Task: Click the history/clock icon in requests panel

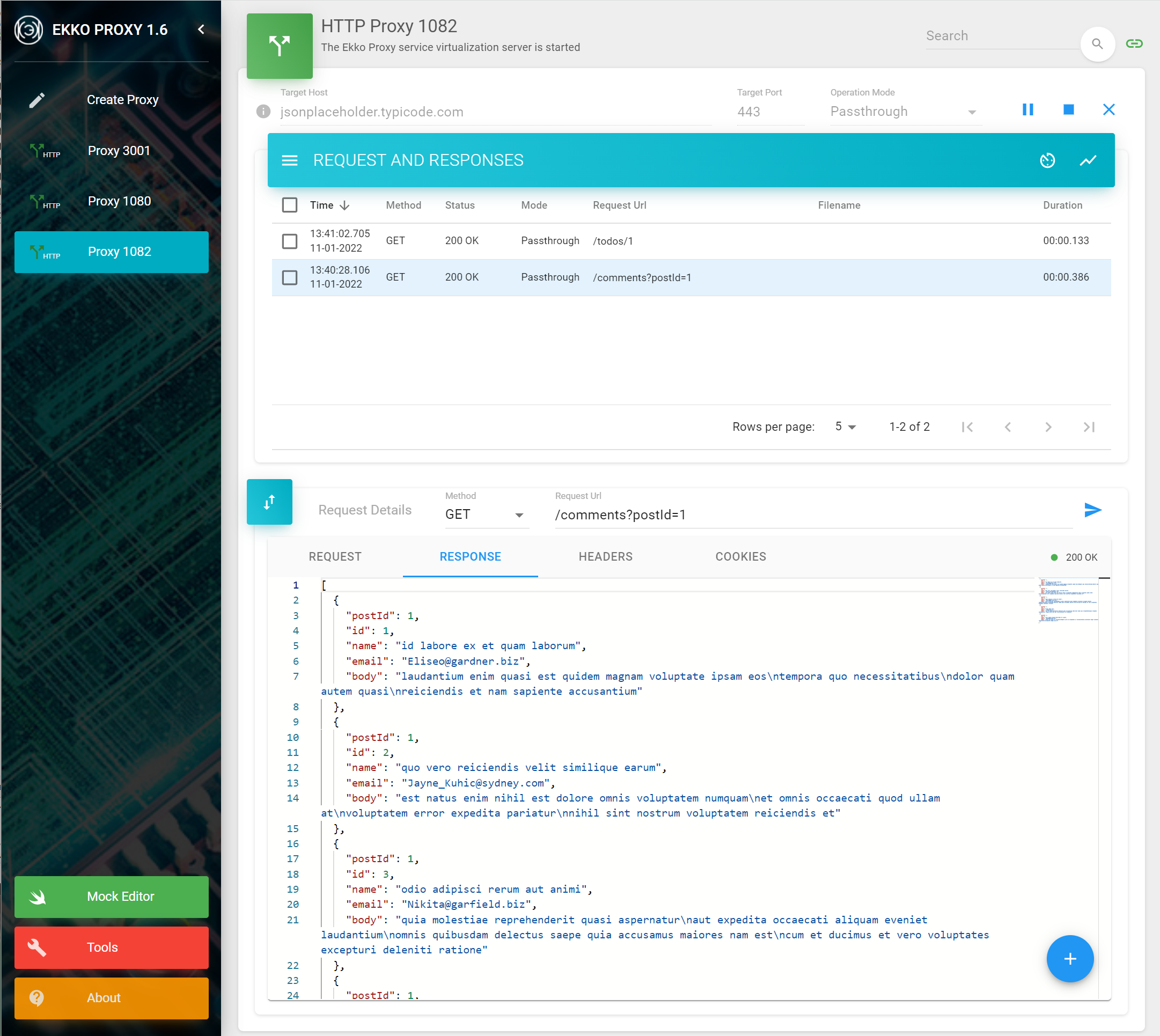Action: [x=1048, y=160]
